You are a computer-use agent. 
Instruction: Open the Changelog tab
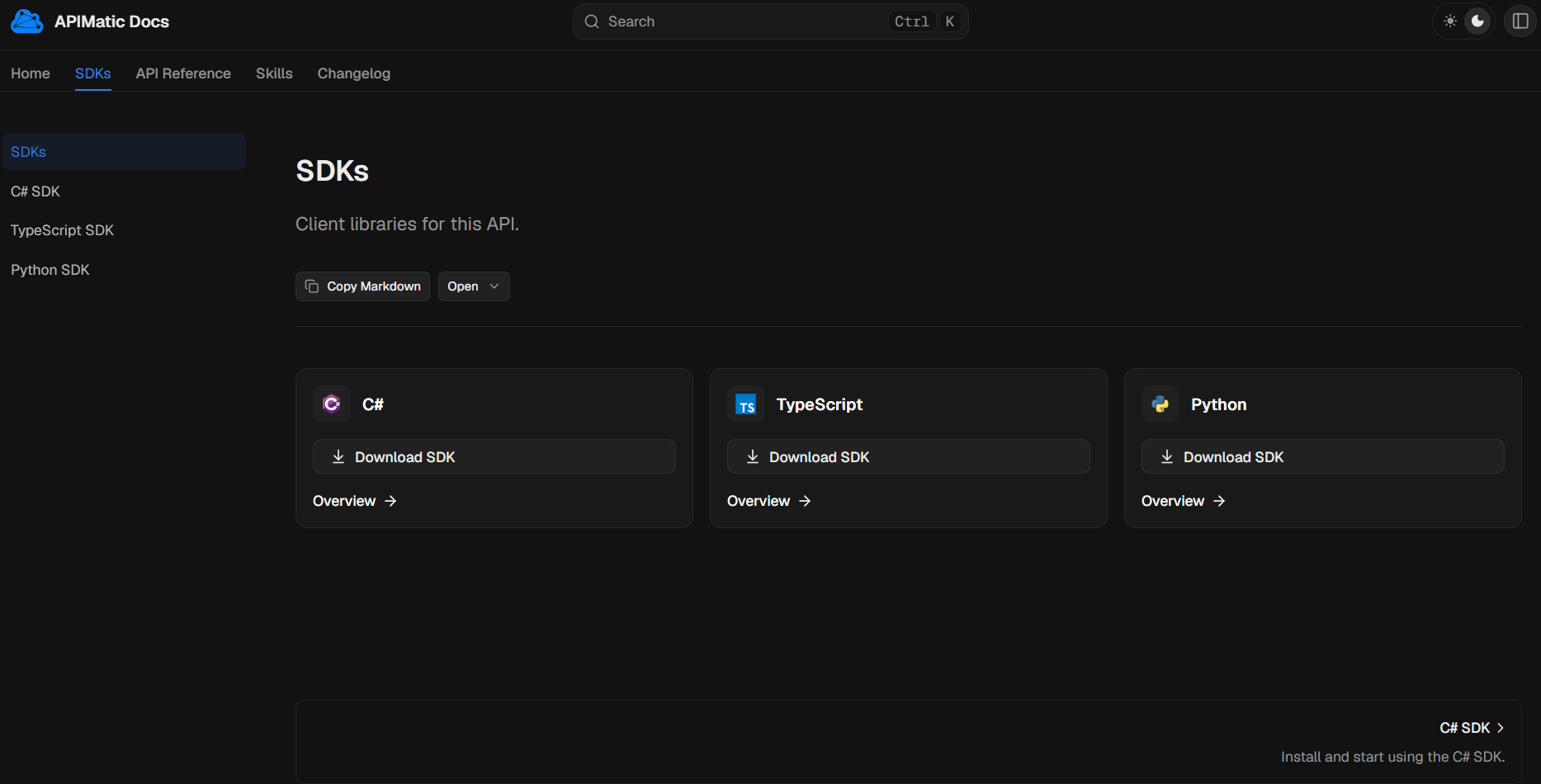[x=354, y=73]
